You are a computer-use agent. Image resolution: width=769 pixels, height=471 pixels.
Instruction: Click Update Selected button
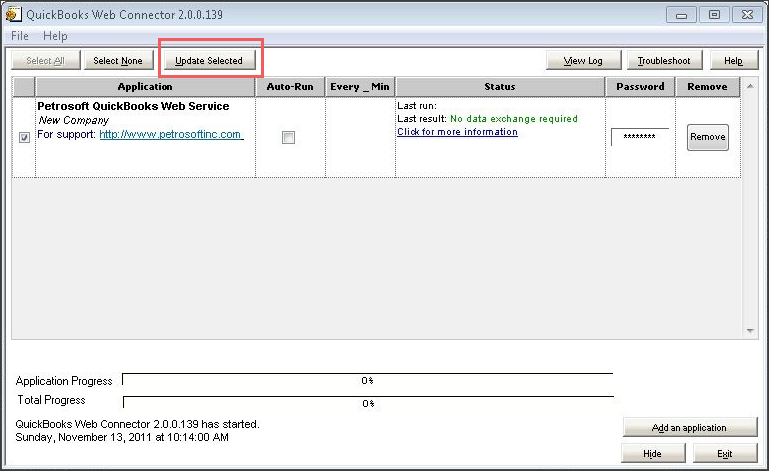(209, 60)
